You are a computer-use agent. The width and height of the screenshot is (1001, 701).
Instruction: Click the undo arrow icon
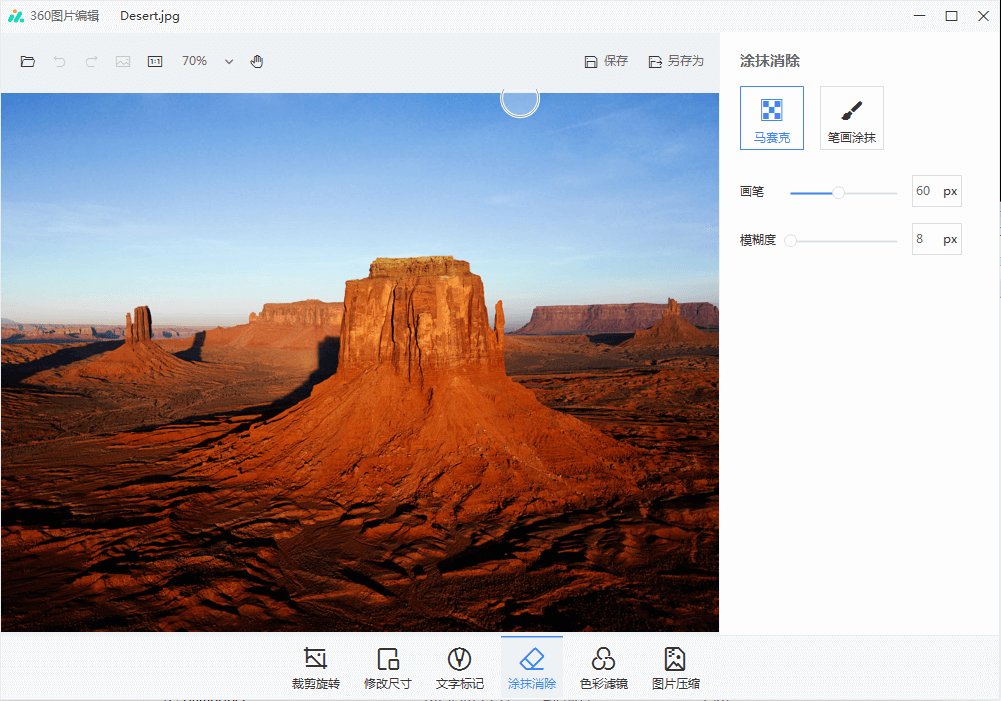(x=59, y=61)
